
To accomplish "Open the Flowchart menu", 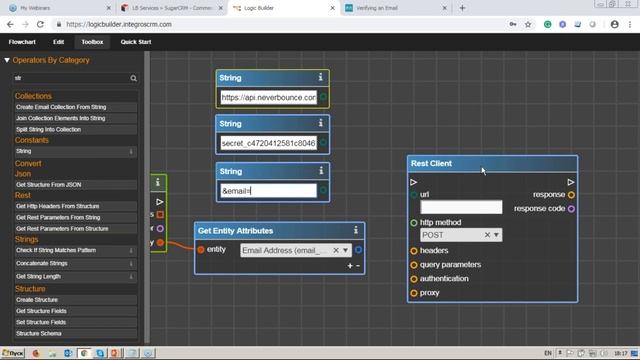I will tap(22, 42).
